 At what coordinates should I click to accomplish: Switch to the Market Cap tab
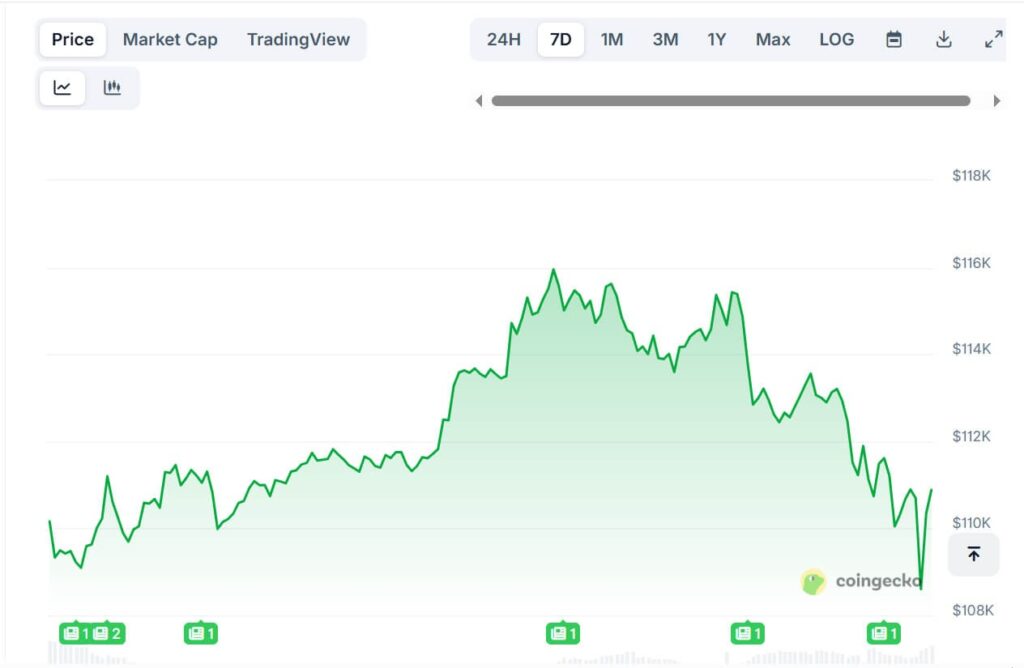tap(170, 40)
